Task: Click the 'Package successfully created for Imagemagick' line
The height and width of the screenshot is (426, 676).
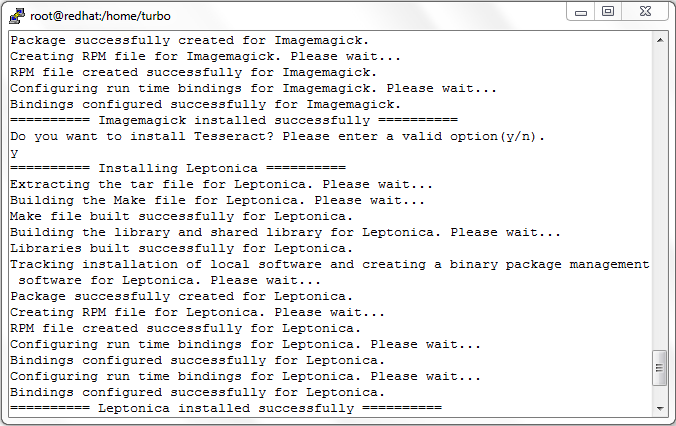Action: tap(190, 41)
